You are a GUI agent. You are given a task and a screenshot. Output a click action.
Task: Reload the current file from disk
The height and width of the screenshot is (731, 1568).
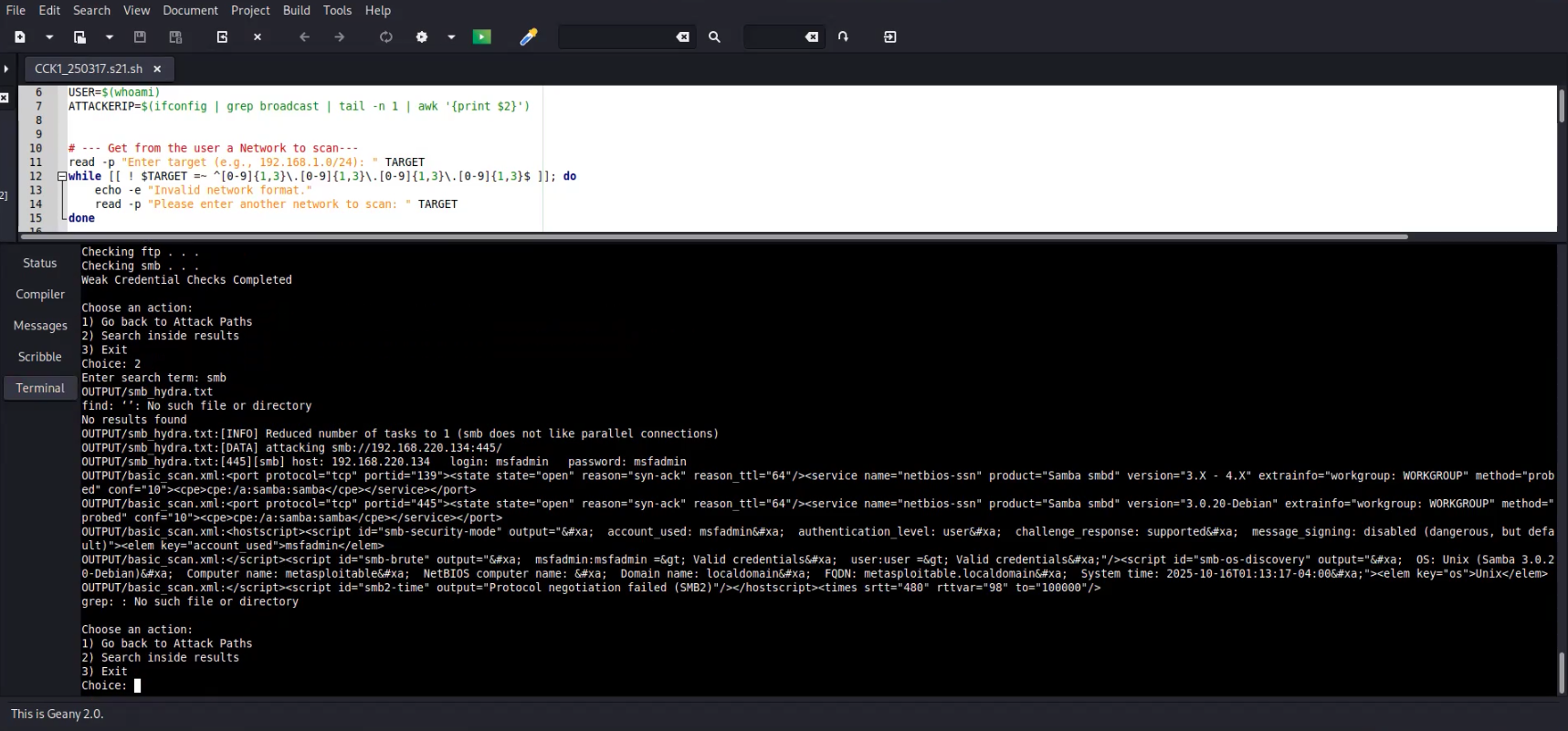222,37
